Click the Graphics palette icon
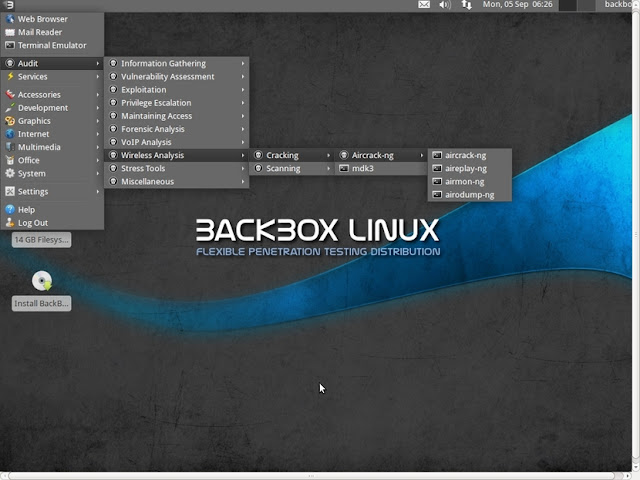This screenshot has width=640, height=480. [x=10, y=121]
